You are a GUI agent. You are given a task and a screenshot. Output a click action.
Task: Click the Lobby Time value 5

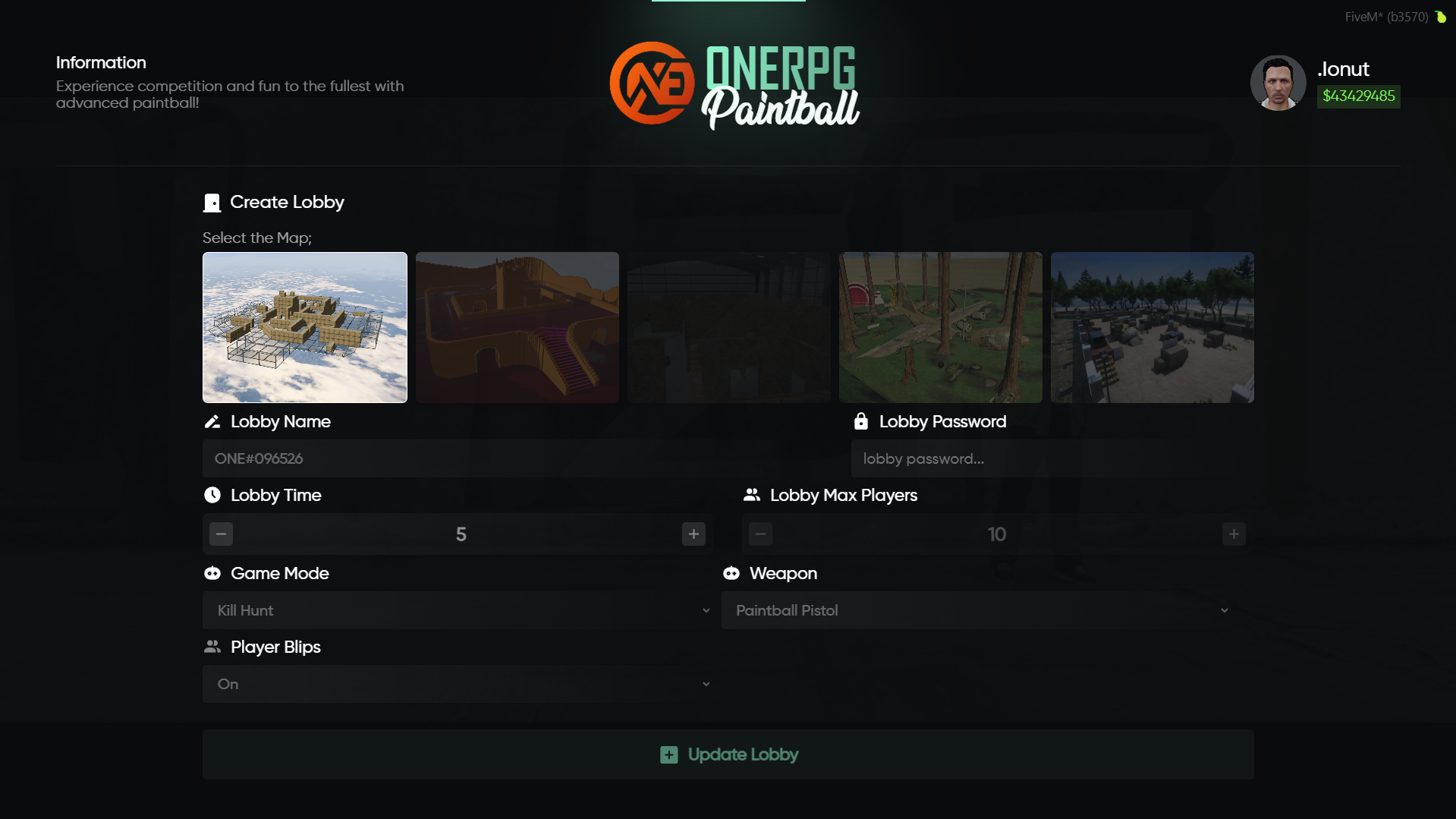click(461, 534)
